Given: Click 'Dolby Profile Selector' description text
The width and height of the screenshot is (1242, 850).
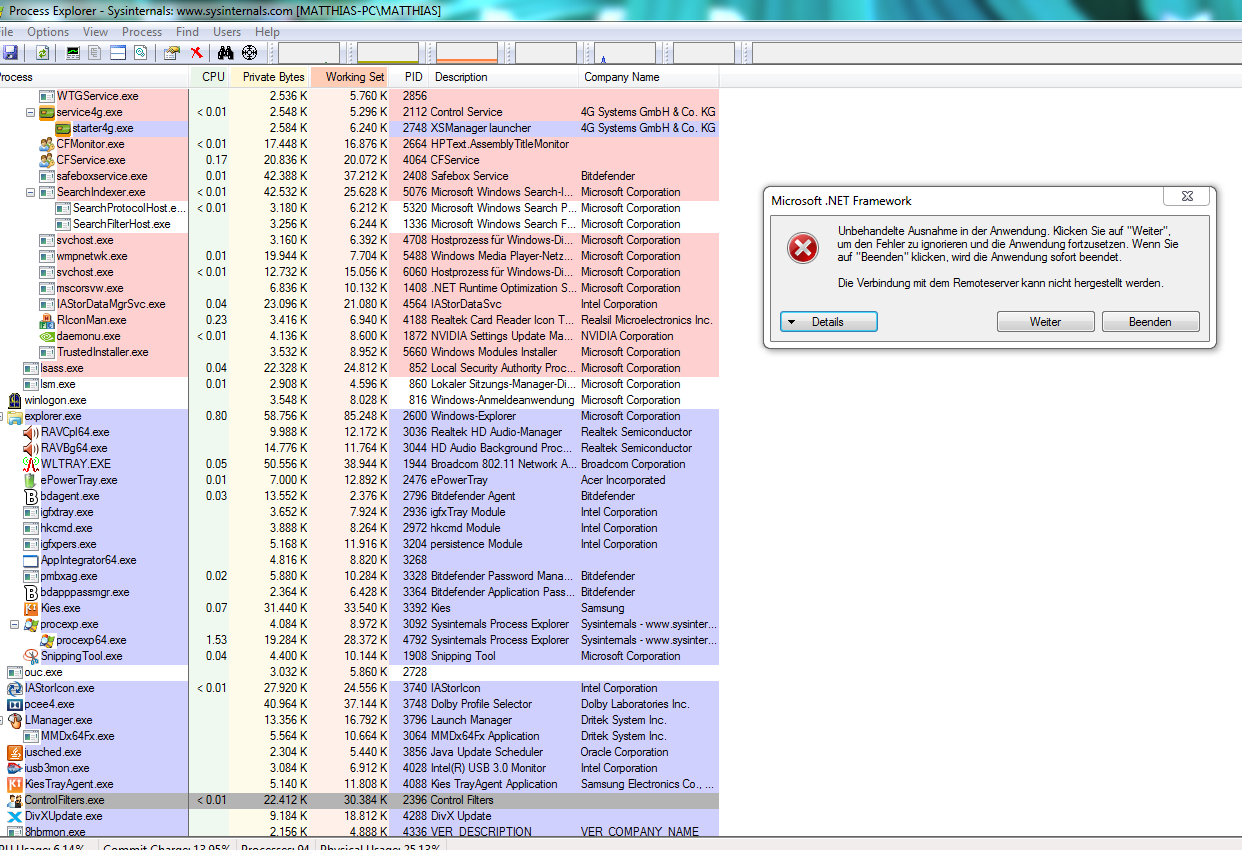Looking at the screenshot, I should (482, 704).
